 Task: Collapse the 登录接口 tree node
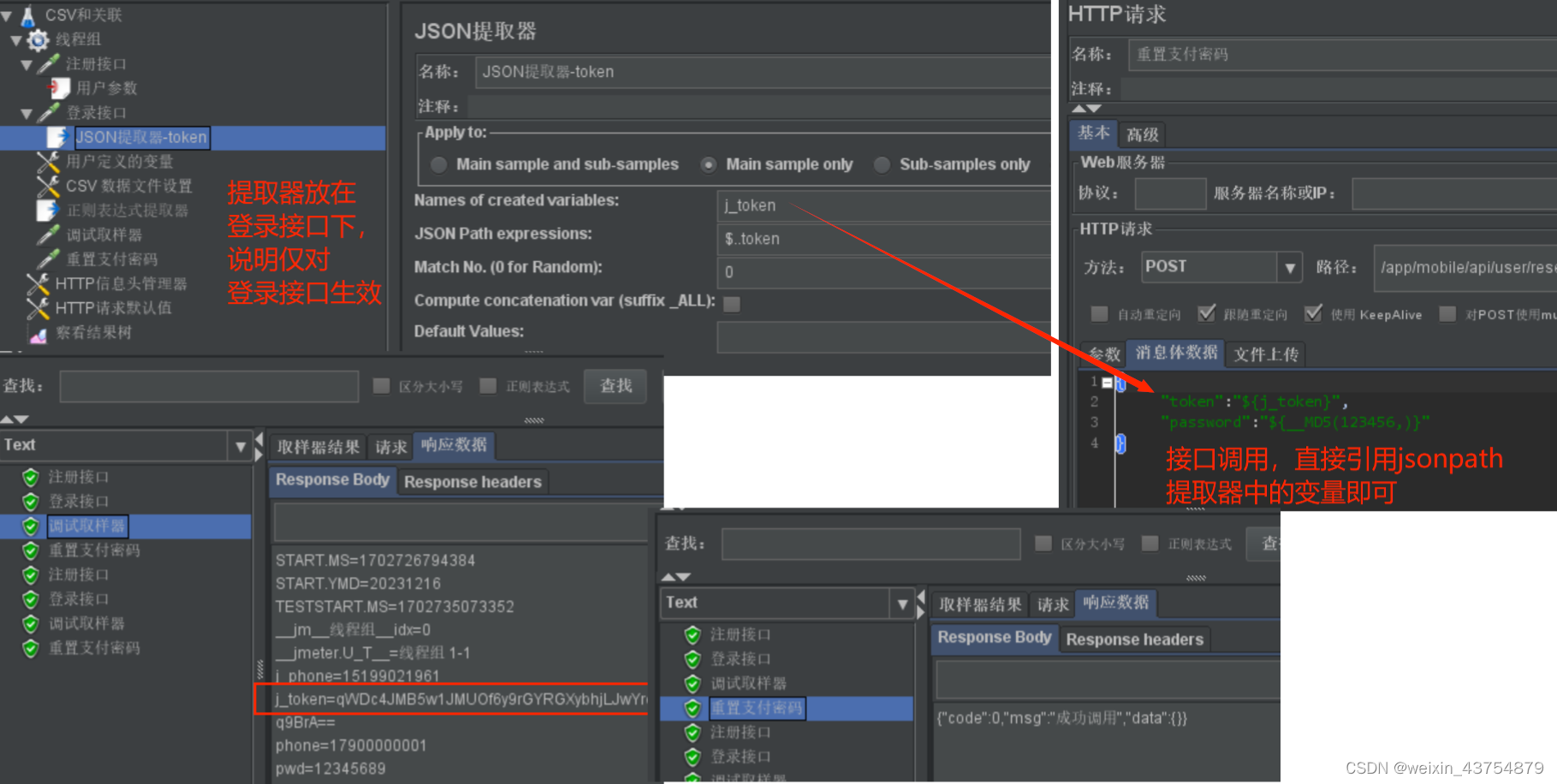[x=27, y=113]
